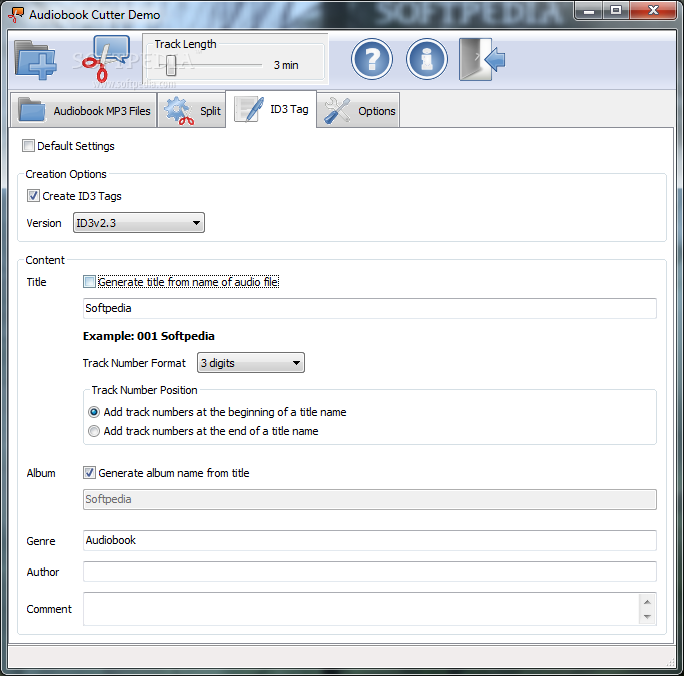The image size is (684, 676).
Task: Click the Track Length slider handle
Action: coord(171,65)
